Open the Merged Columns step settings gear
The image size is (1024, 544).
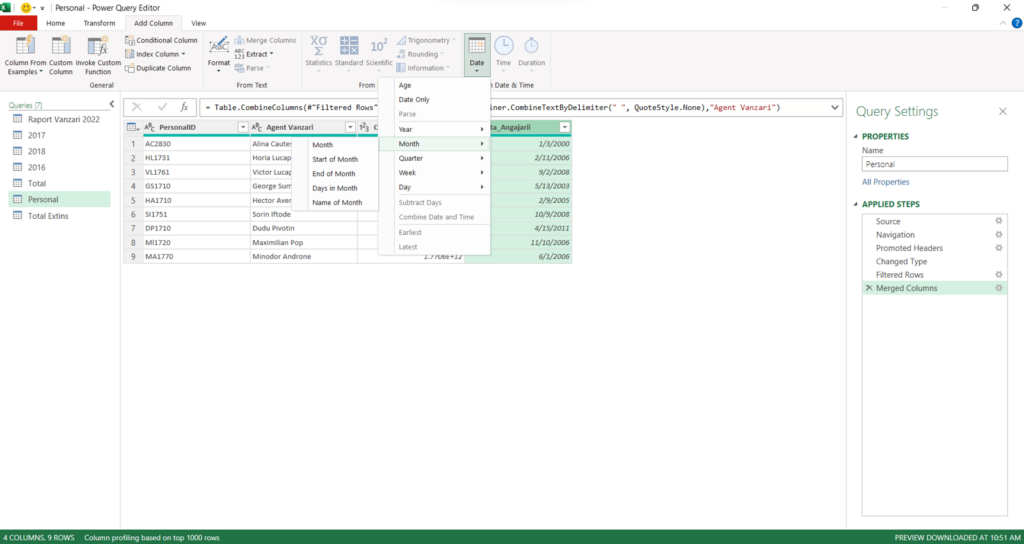(x=999, y=288)
